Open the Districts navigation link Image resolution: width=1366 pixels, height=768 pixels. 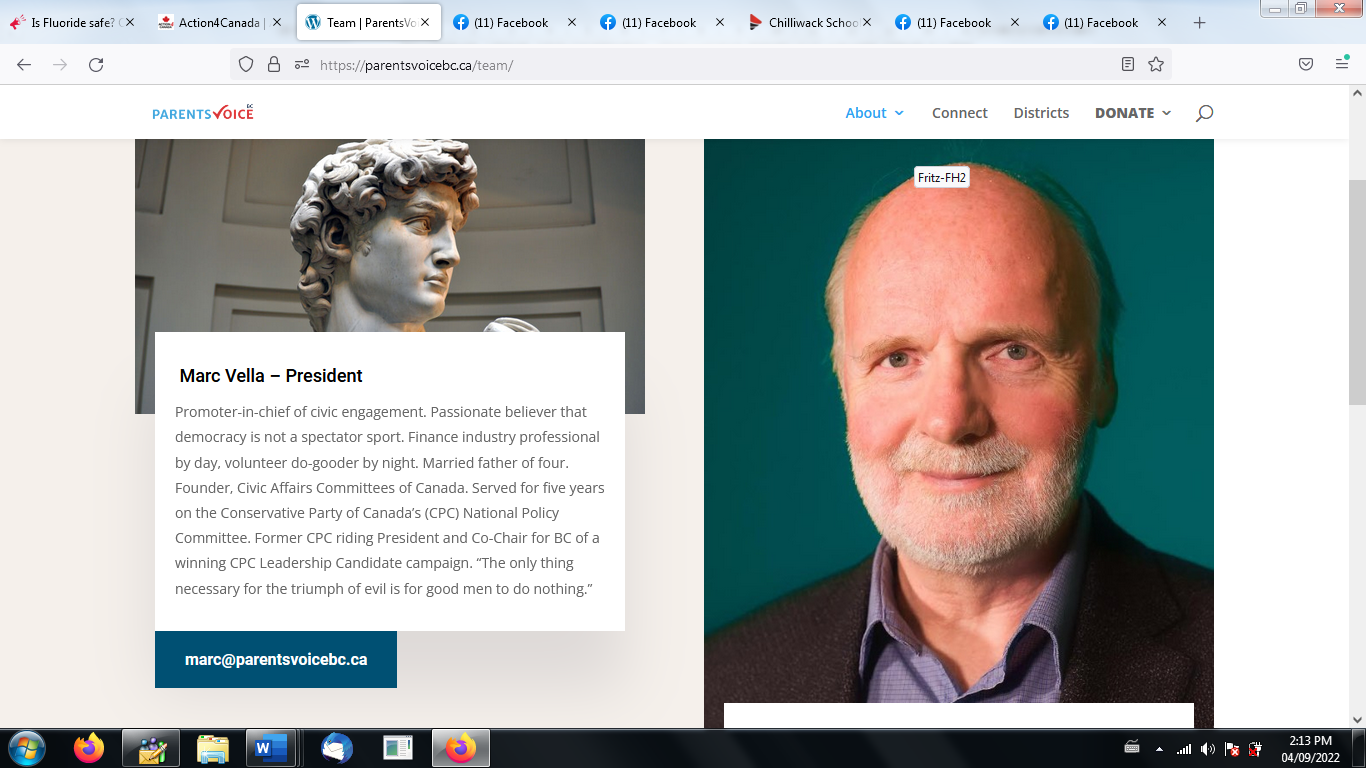coord(1041,113)
